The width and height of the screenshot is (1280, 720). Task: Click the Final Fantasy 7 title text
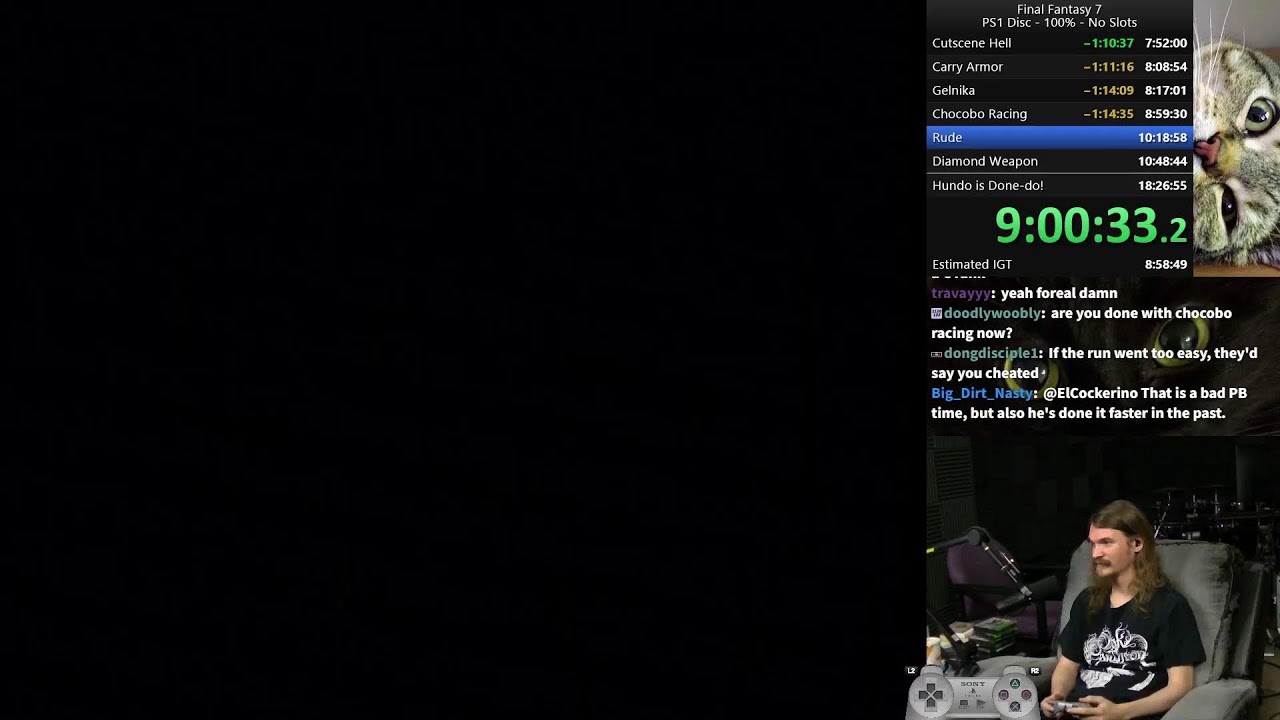1059,9
